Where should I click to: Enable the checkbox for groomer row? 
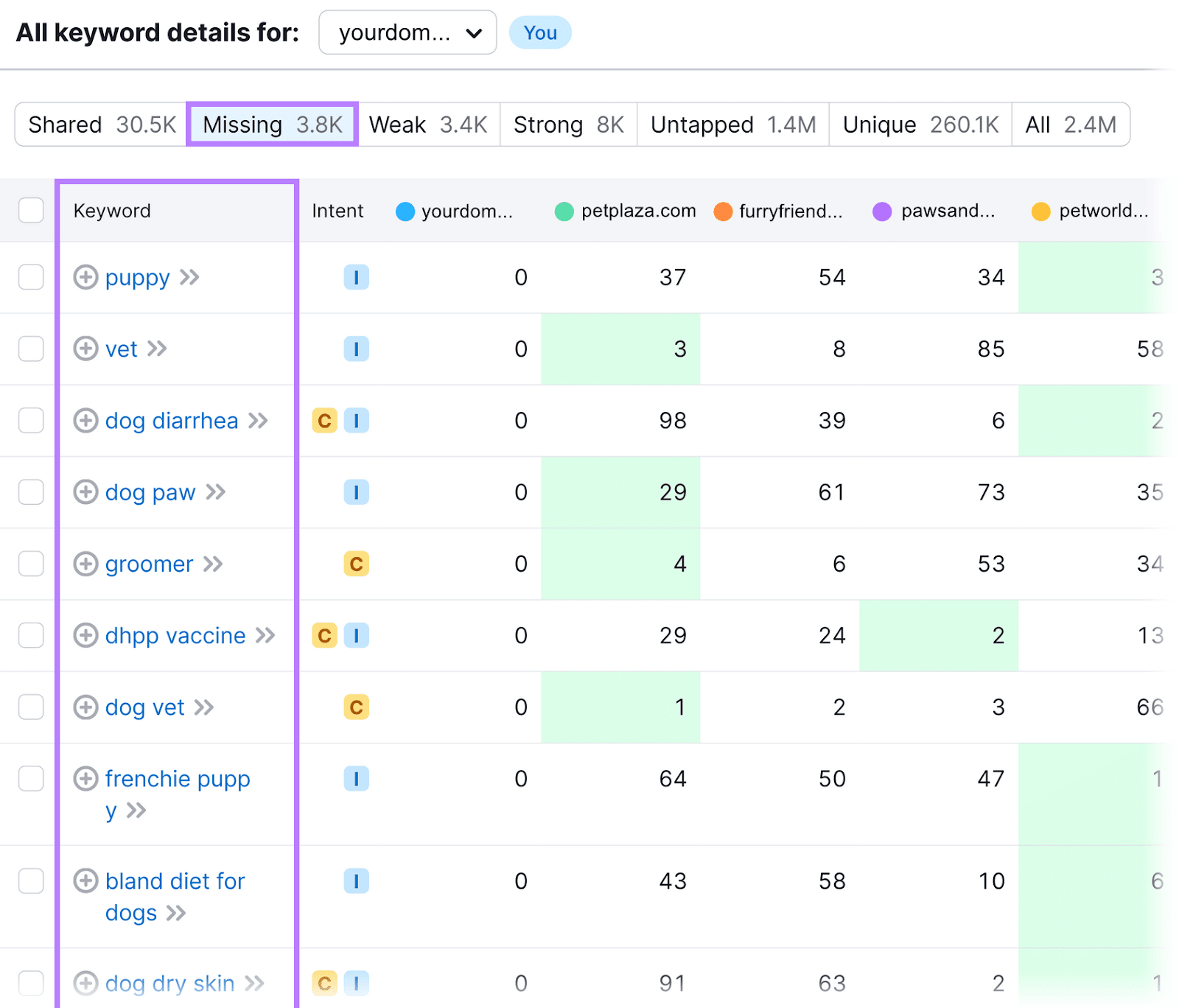pyautogui.click(x=30, y=564)
